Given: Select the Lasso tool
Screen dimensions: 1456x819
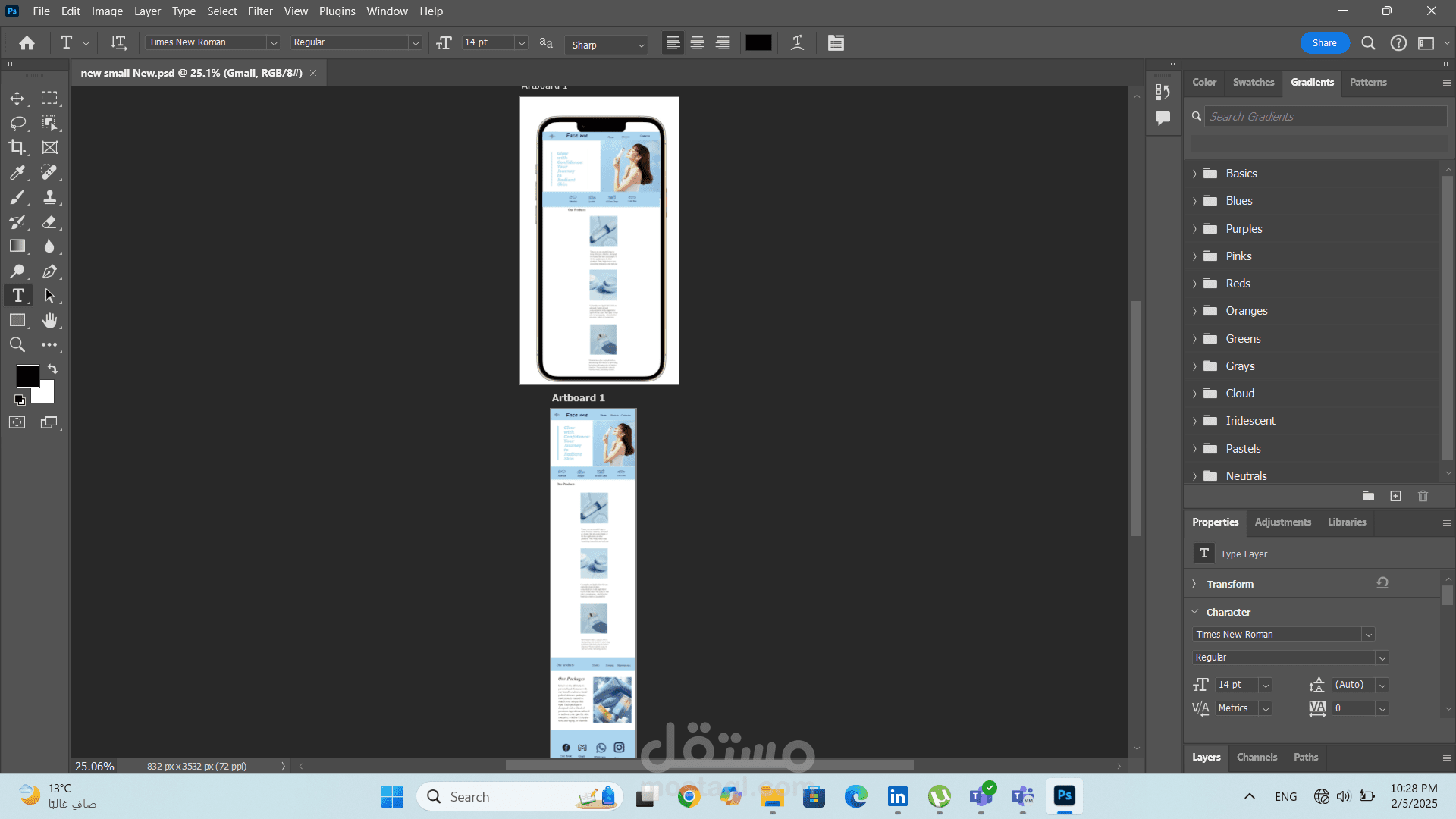Looking at the screenshot, I should (x=17, y=123).
